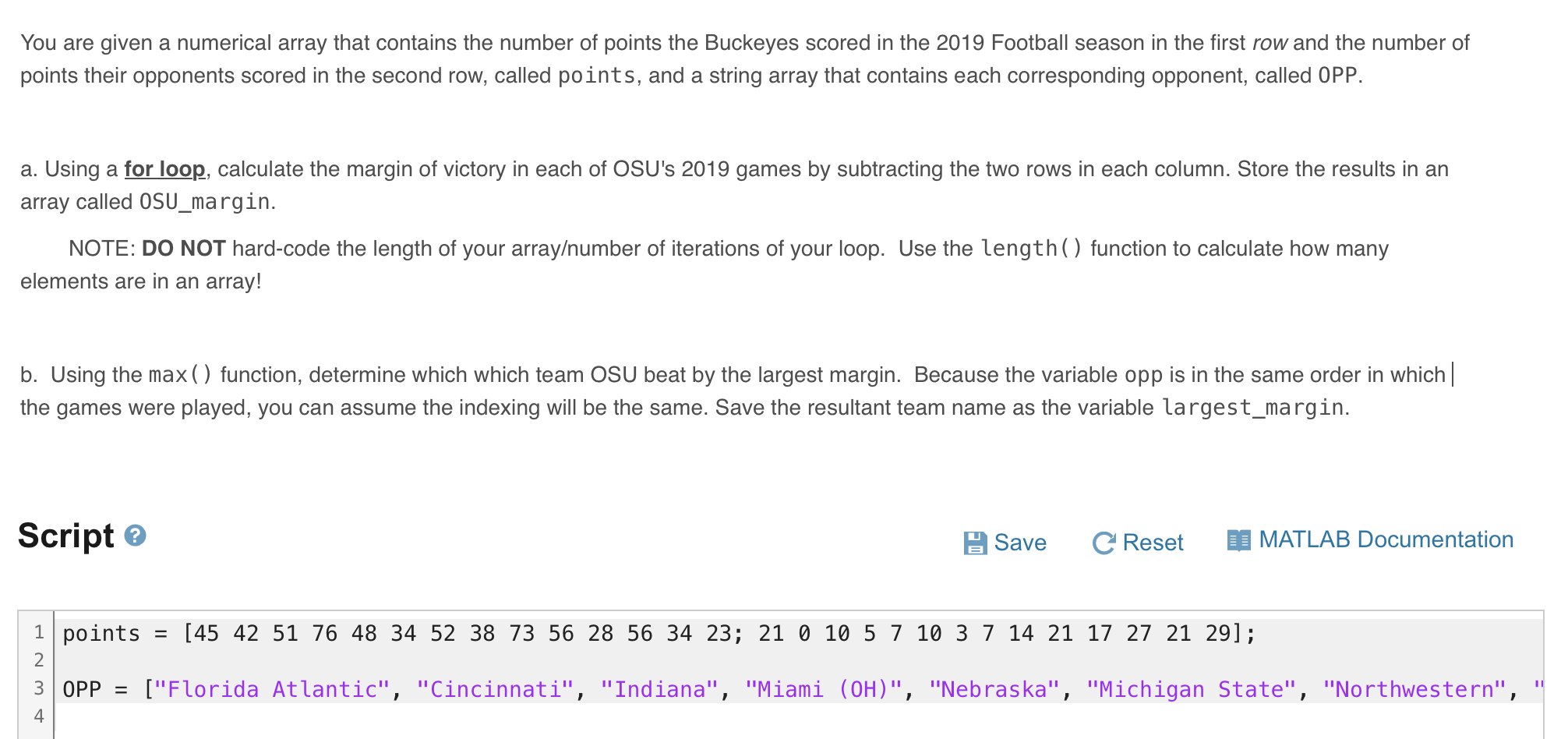Click the OPP variable name on line 3

[x=81, y=688]
